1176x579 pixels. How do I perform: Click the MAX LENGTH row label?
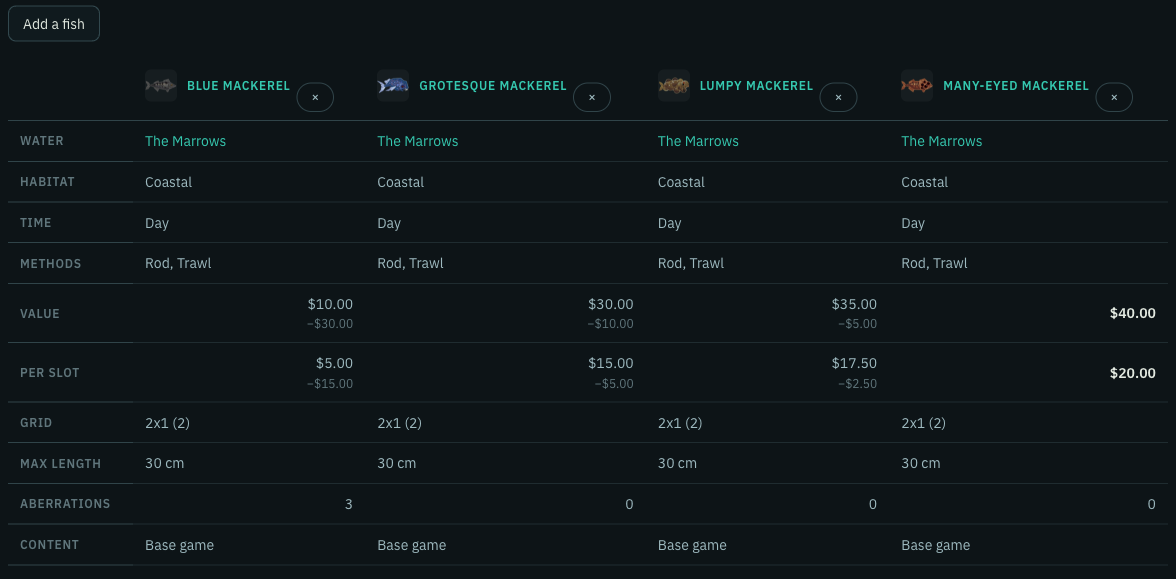[61, 464]
